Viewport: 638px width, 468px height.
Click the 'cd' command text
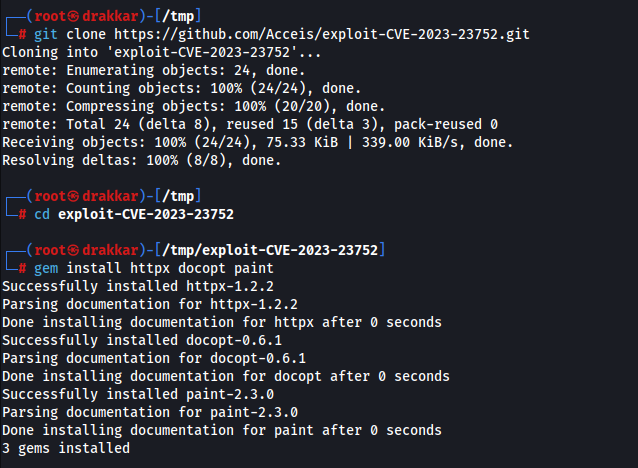42,214
